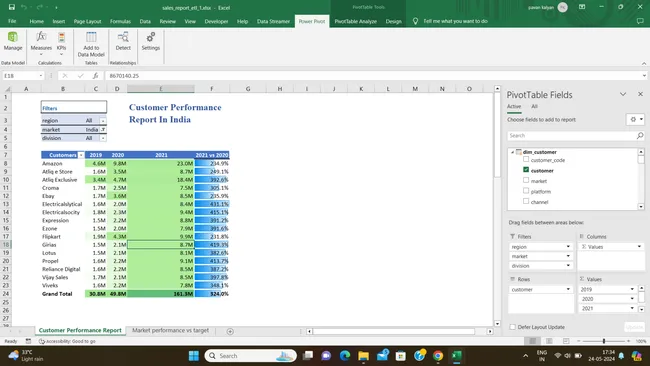Open Microsoft Edge from taskbar
The width and height of the screenshot is (650, 366).
tap(345, 356)
